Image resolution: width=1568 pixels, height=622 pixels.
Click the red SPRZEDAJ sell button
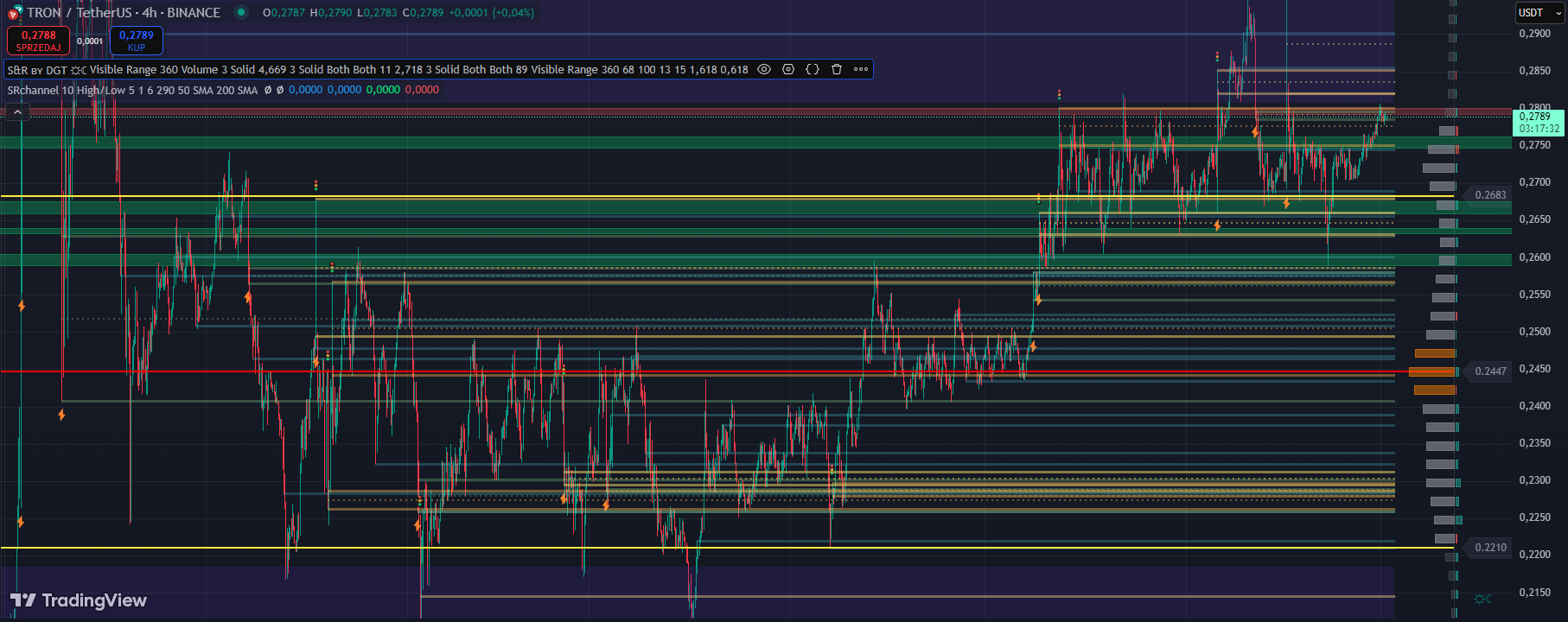click(x=38, y=41)
